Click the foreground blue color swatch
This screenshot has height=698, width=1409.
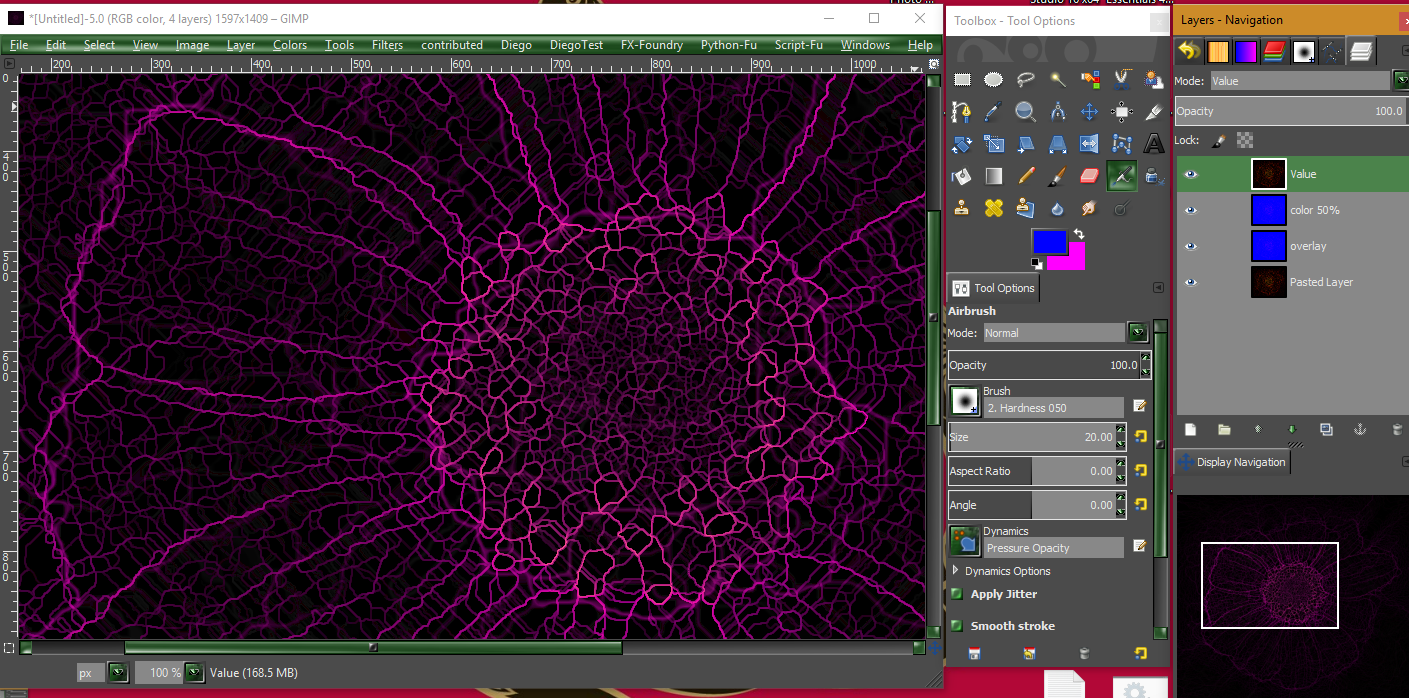[1049, 243]
